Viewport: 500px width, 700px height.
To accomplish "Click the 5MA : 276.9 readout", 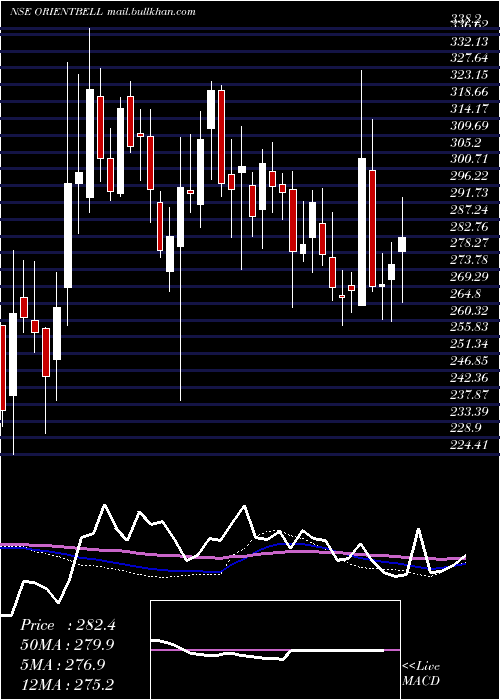I will click(x=62, y=664).
